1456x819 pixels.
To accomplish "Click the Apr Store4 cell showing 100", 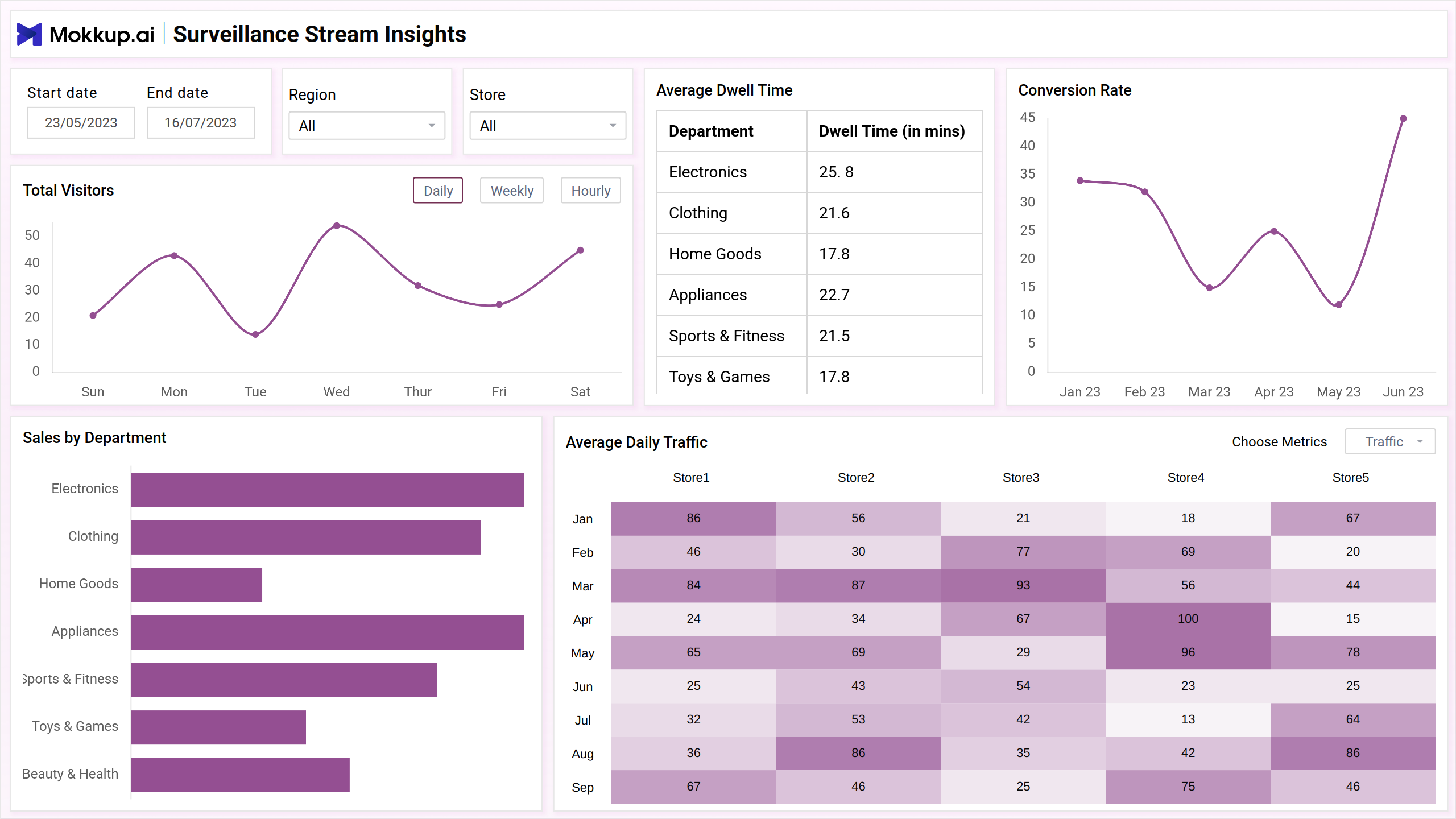I will tap(1188, 619).
